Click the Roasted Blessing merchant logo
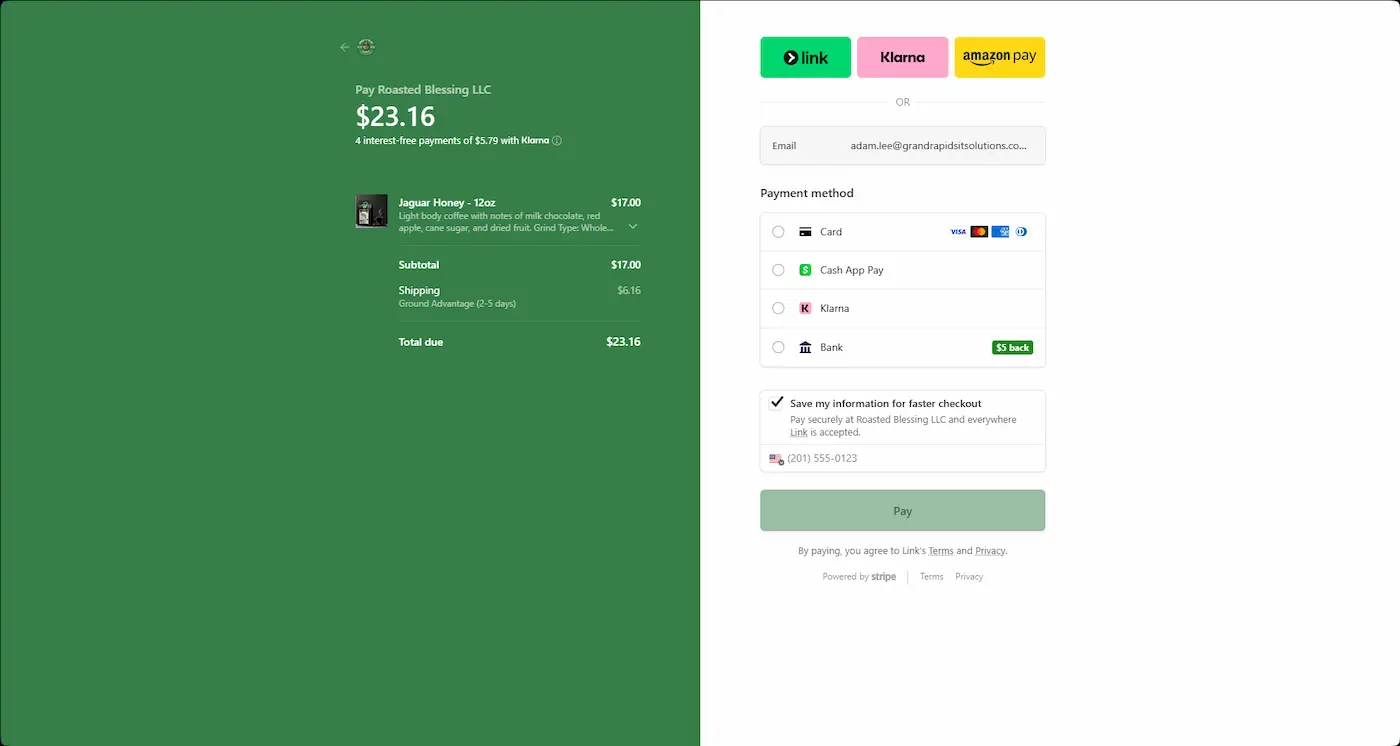Viewport: 1400px width, 746px height. pyautogui.click(x=366, y=47)
